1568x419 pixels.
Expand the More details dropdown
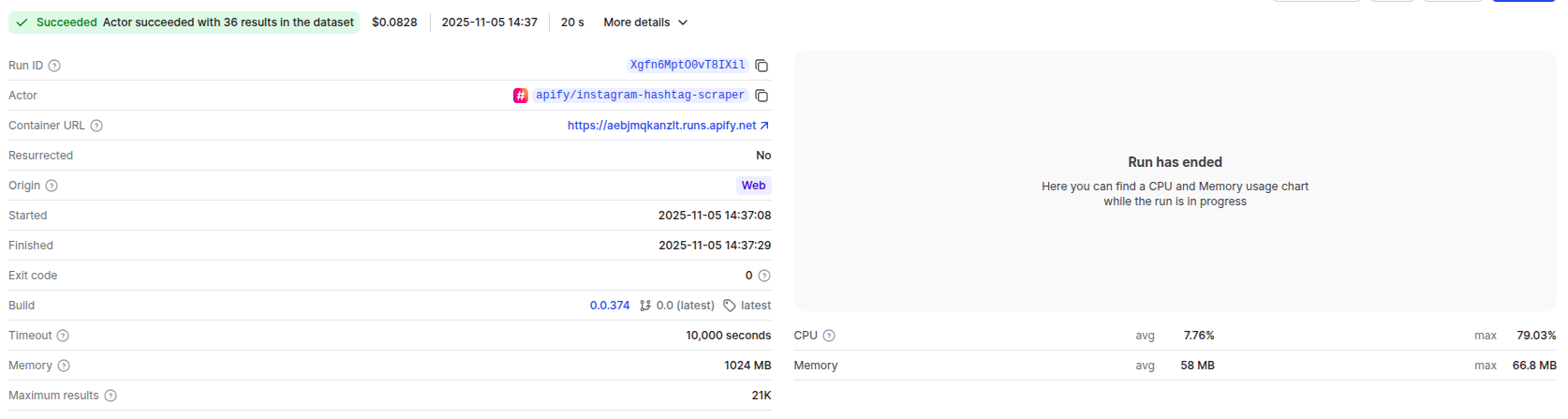point(645,22)
